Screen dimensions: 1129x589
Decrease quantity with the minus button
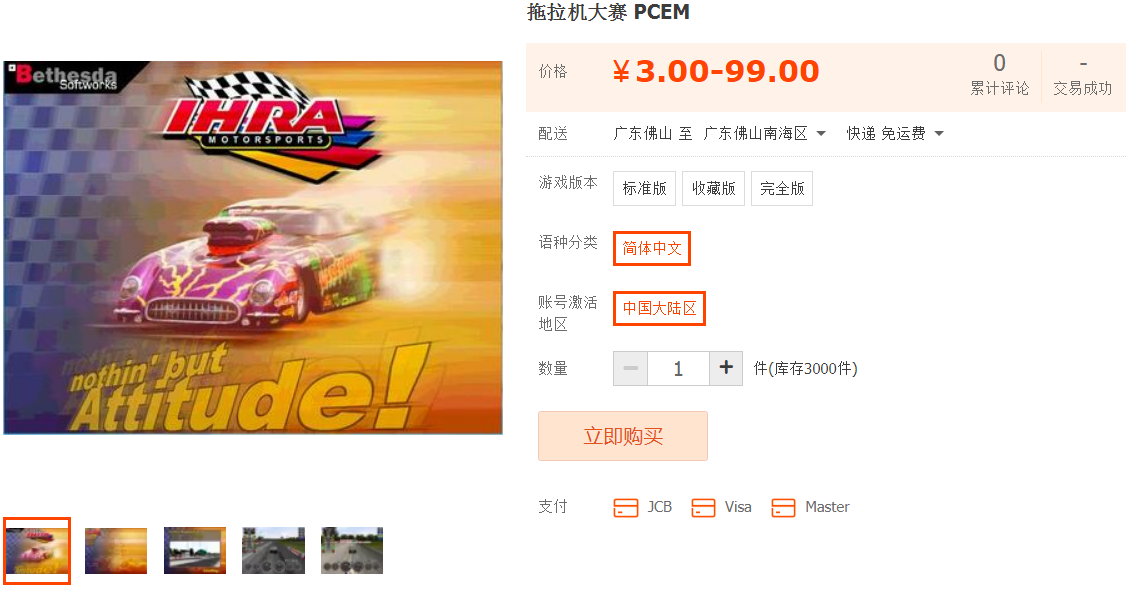coord(631,368)
